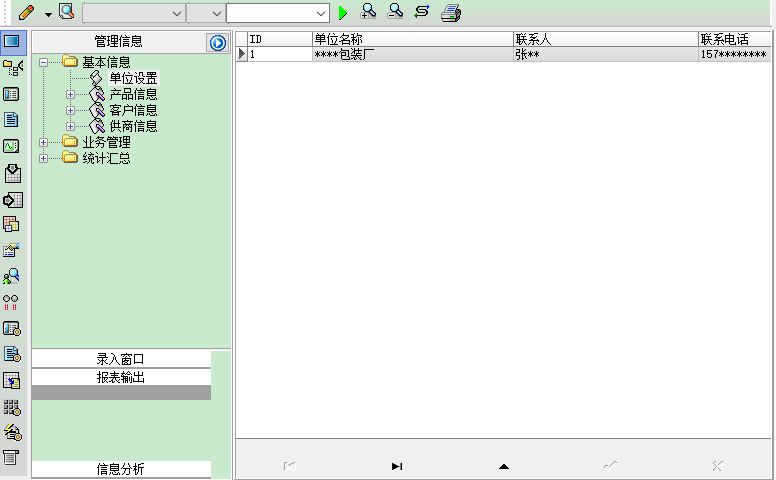
Task: Select the 统计汇总 folder label
Action: [x=106, y=158]
